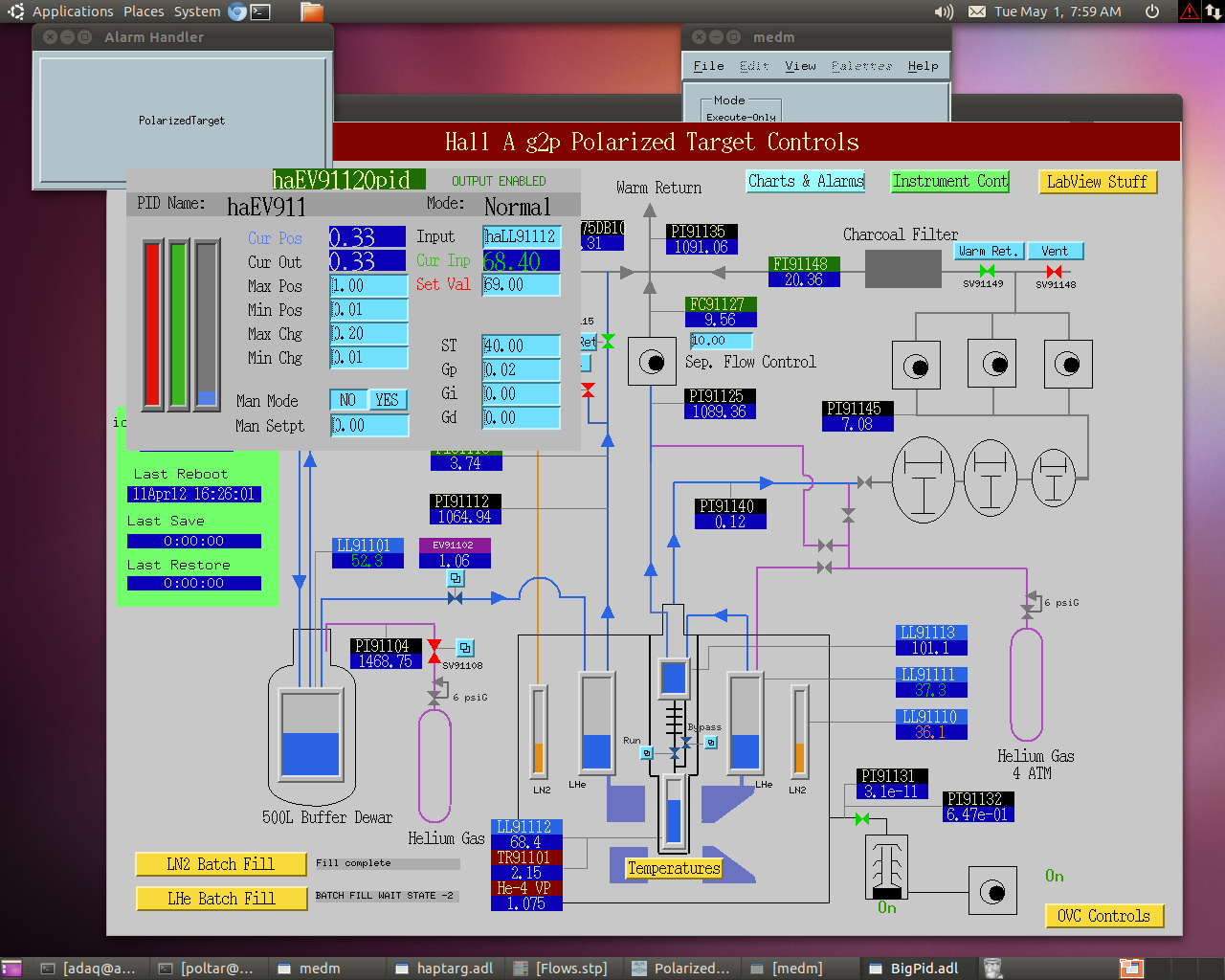
Task: Open the Bypass valve related display button
Action: (711, 743)
